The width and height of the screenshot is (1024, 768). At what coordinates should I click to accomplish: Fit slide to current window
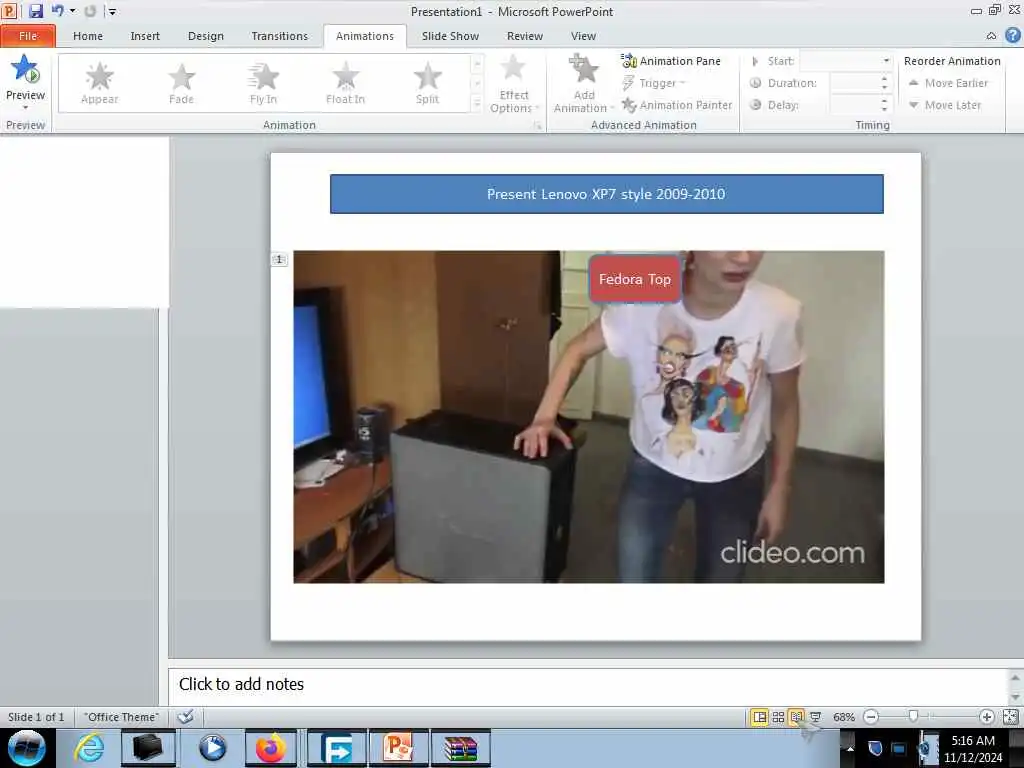1010,717
